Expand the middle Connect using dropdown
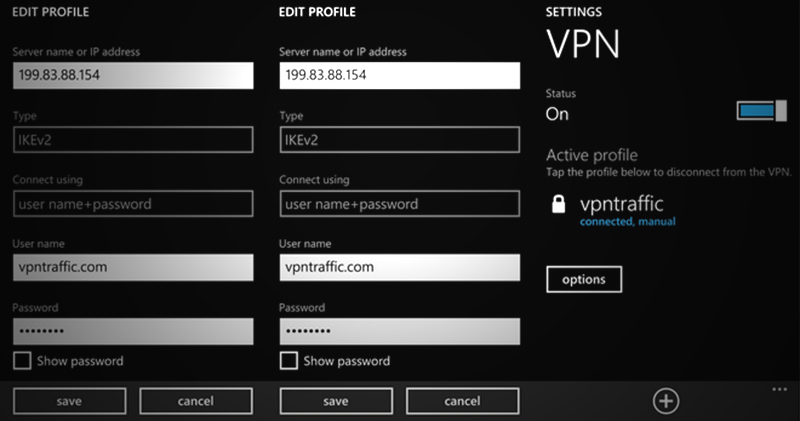The width and height of the screenshot is (800, 421). tap(400, 204)
